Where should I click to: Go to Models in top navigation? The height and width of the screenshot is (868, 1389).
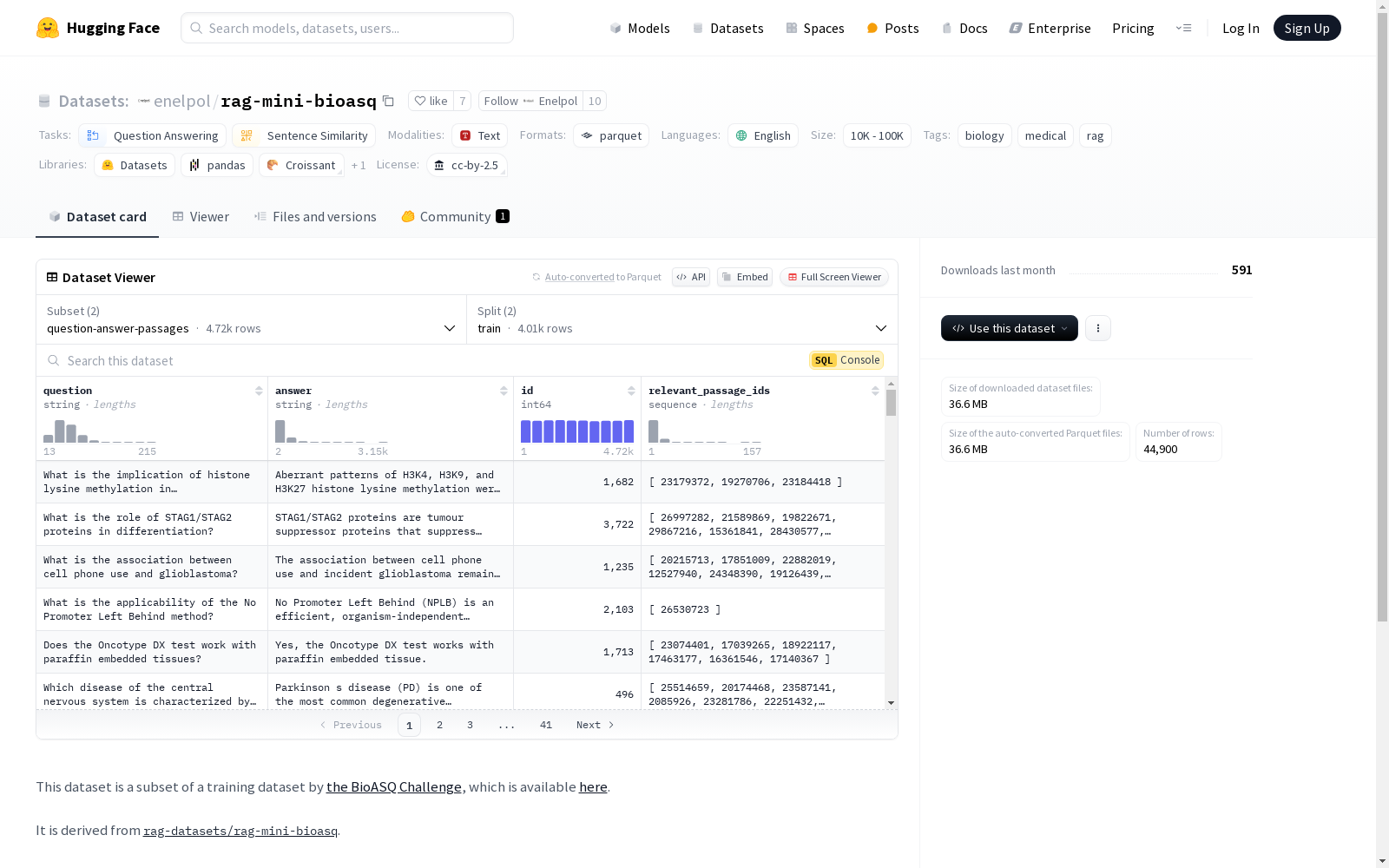coord(640,28)
